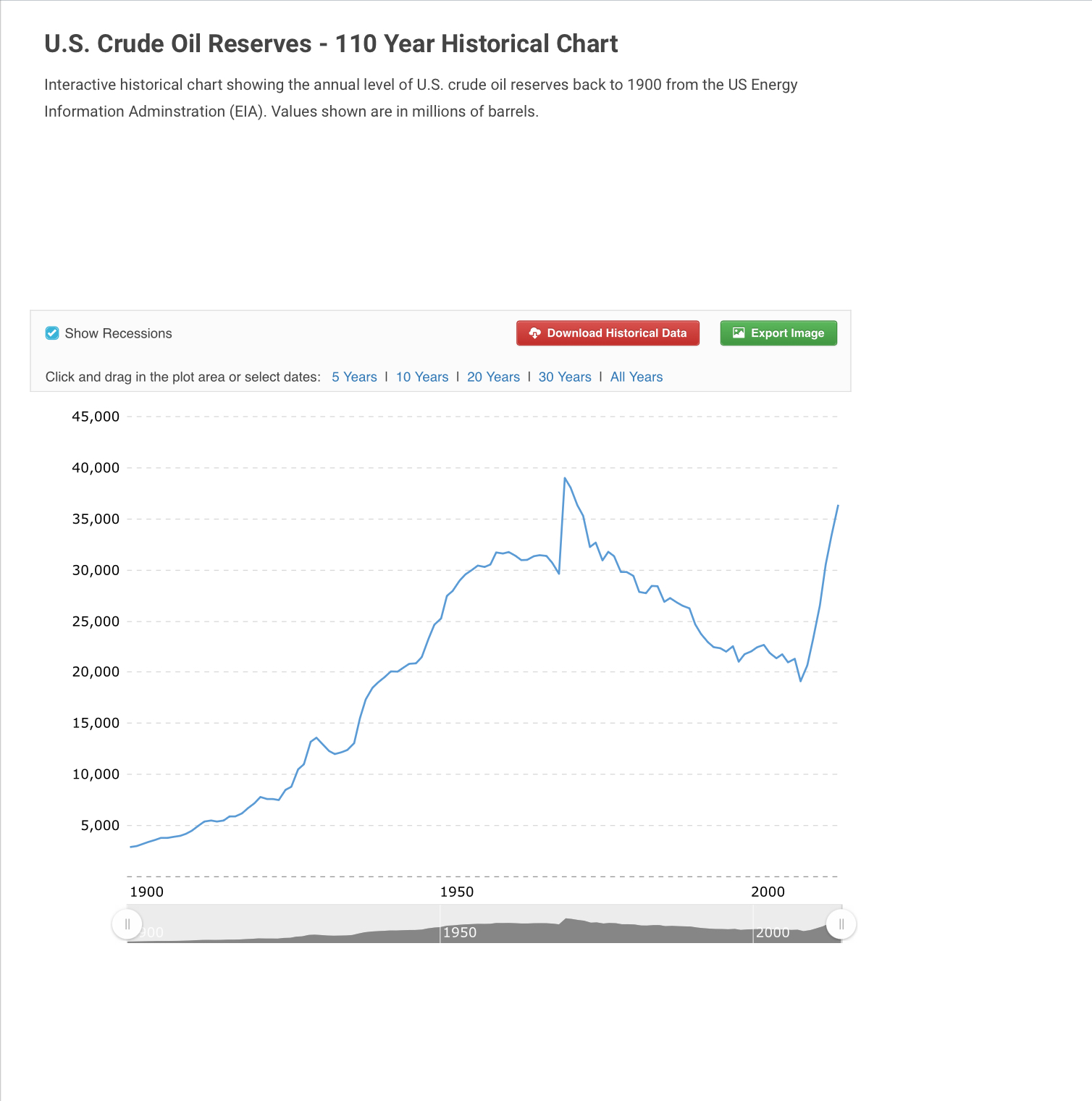Click the line's lowest dip after 2000
The image size is (1092, 1101).
[x=801, y=681]
